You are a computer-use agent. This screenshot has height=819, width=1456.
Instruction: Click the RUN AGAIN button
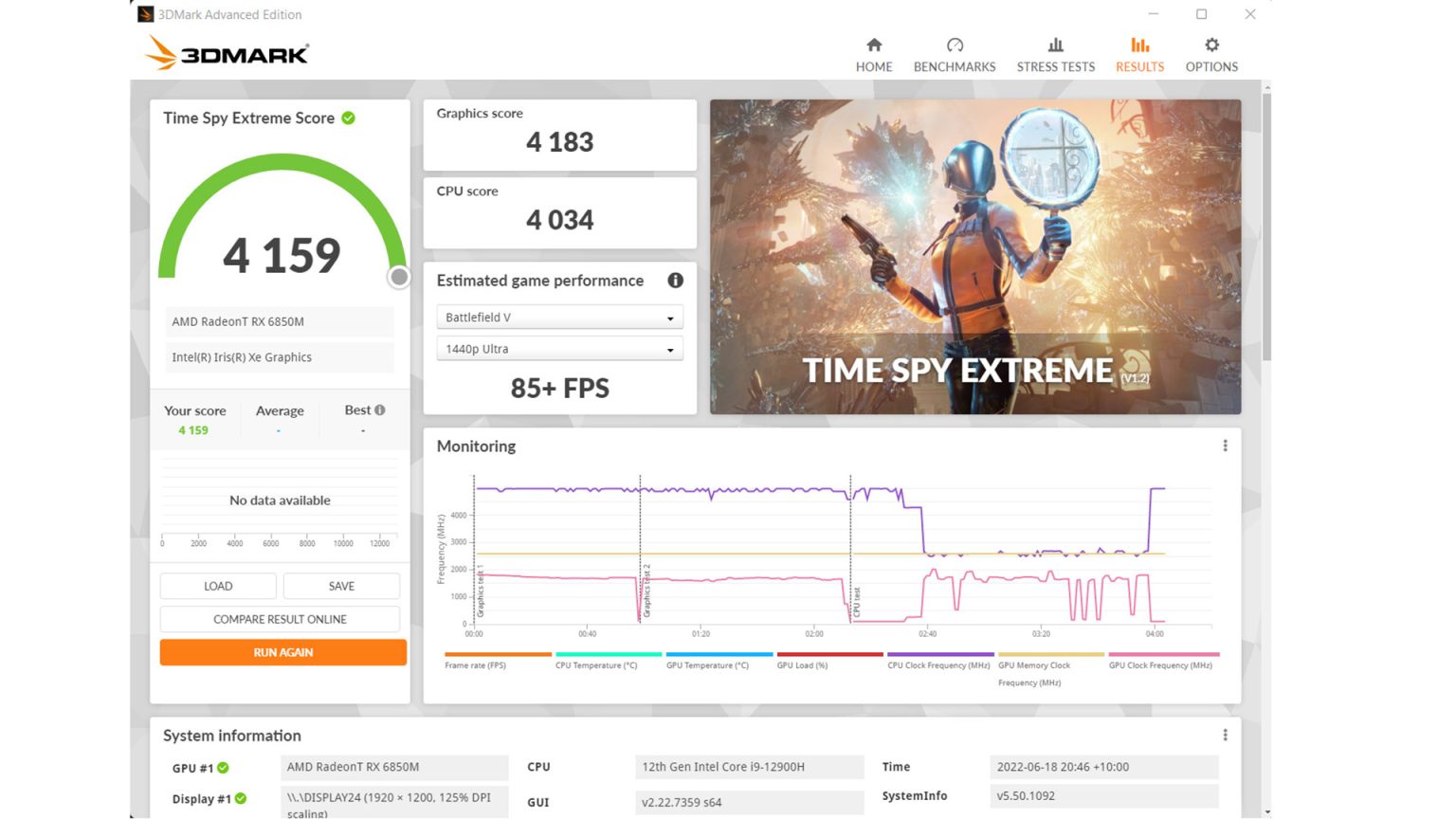tap(283, 652)
